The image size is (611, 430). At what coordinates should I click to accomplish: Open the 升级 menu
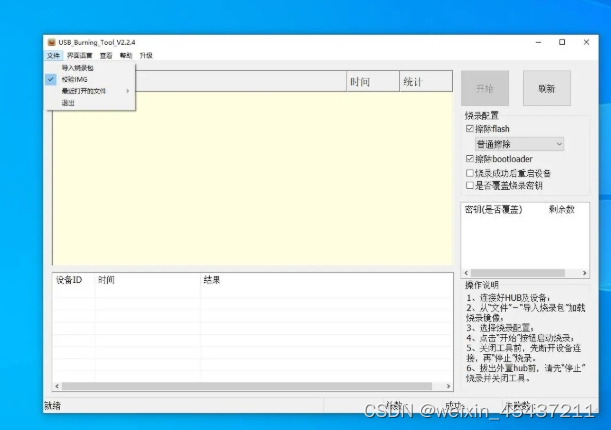[146, 56]
